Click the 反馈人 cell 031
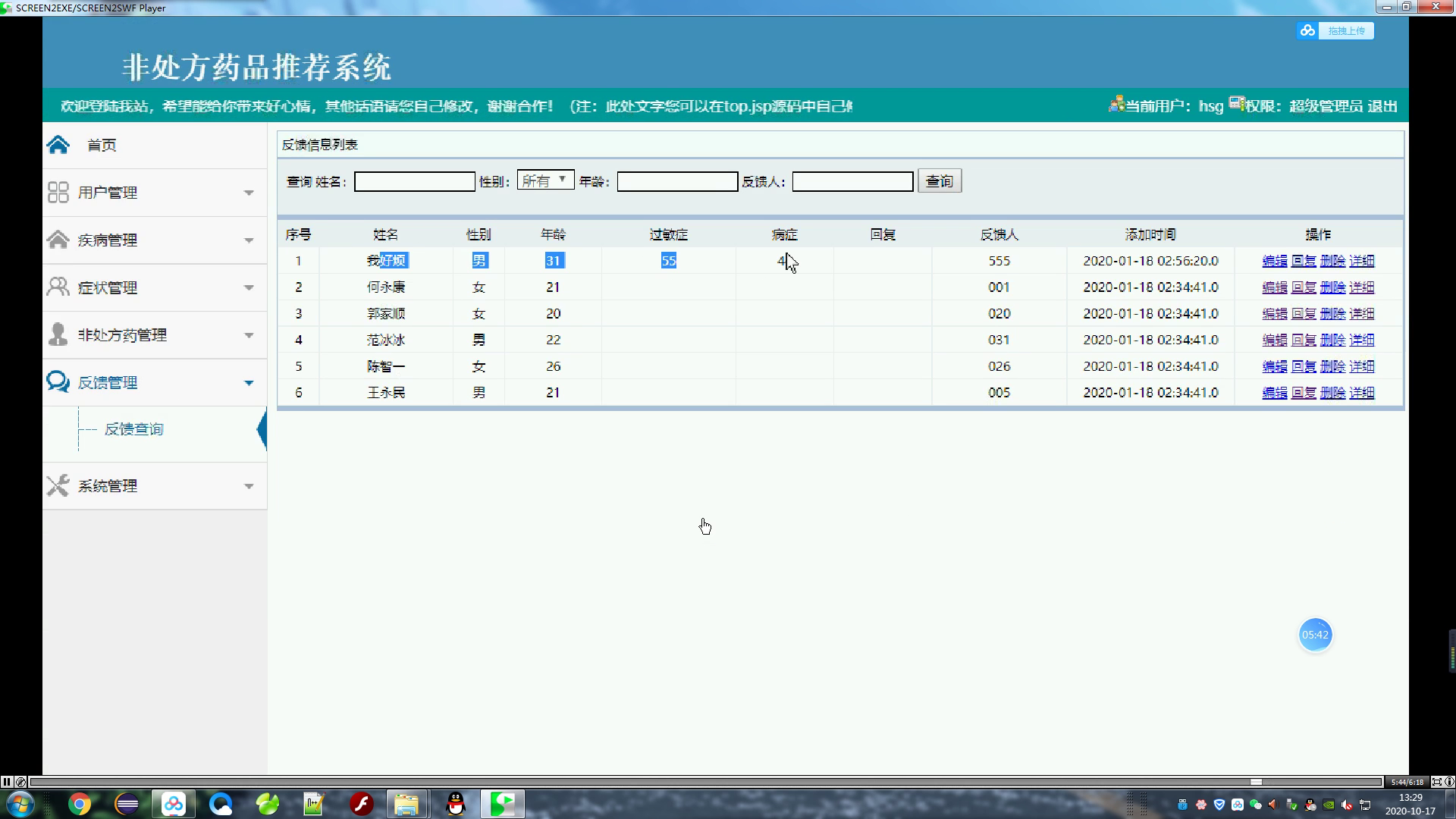The image size is (1456, 819). click(999, 340)
